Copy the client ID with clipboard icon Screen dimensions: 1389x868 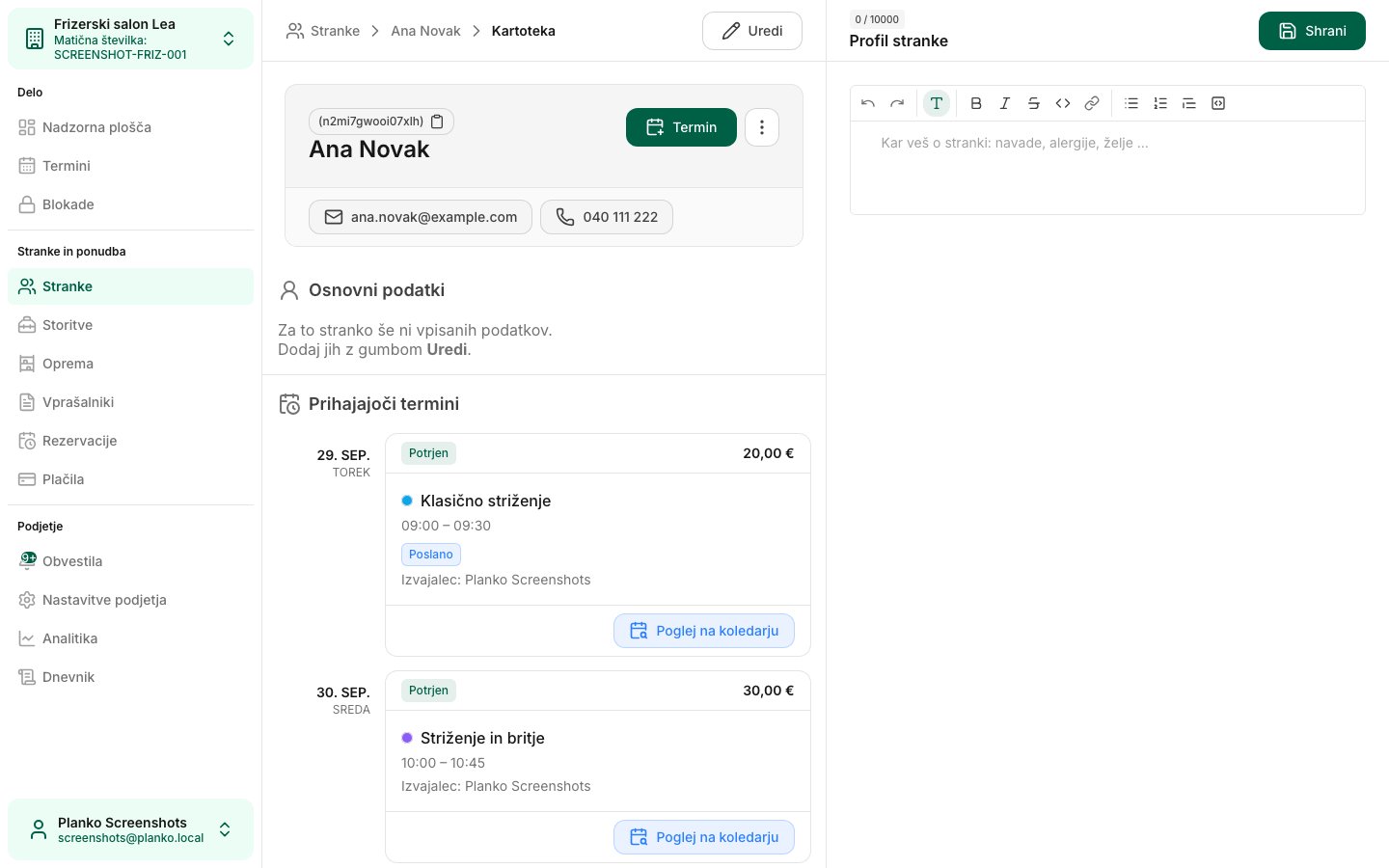tap(437, 122)
